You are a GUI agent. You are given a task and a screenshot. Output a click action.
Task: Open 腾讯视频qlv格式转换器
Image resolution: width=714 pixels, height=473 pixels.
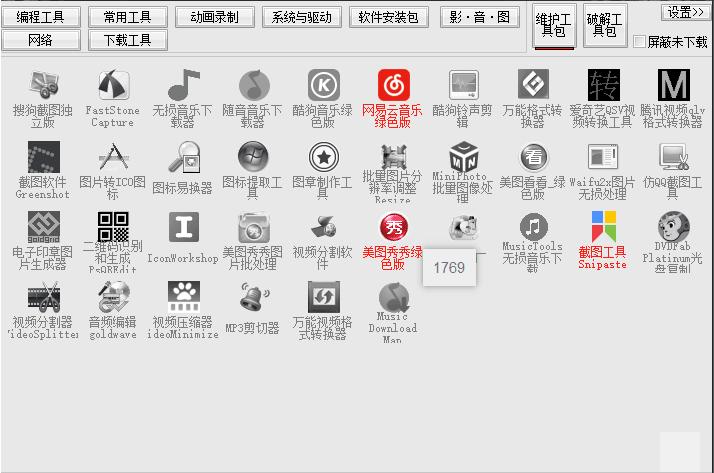(674, 85)
